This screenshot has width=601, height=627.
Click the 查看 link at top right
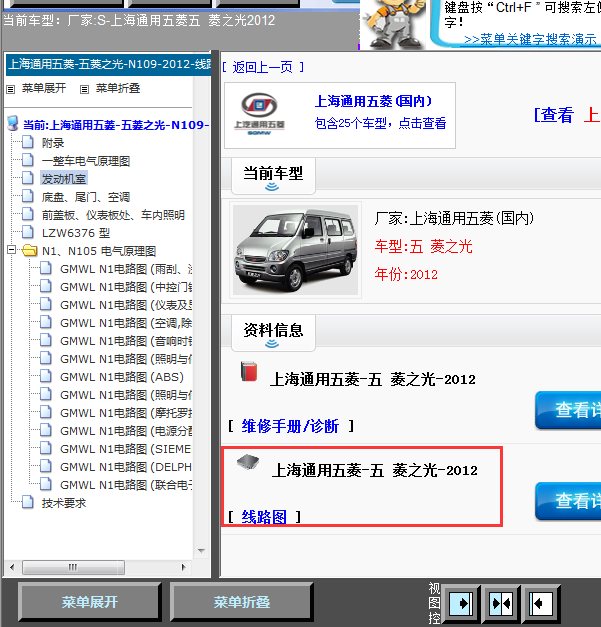(x=557, y=115)
